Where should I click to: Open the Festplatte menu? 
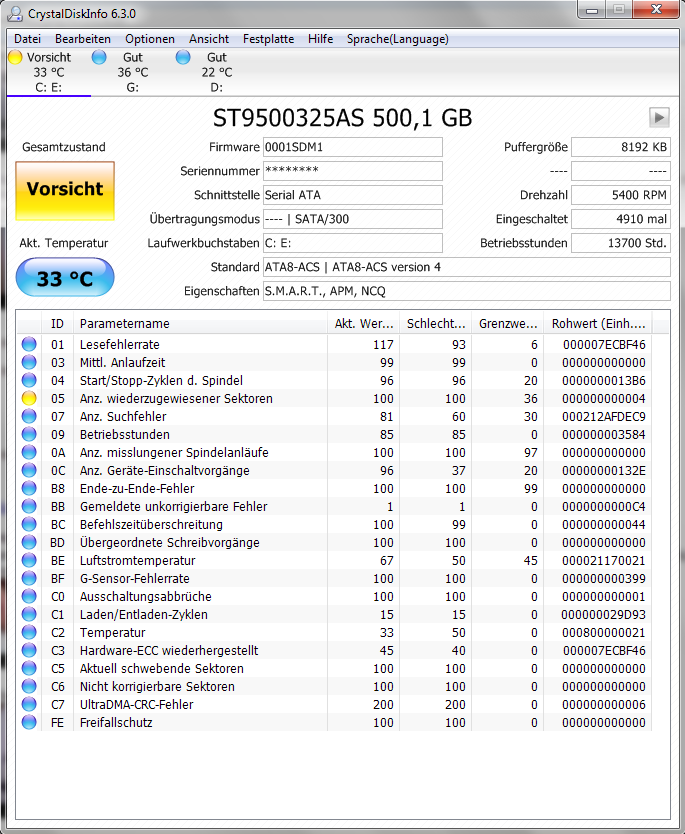tap(269, 39)
